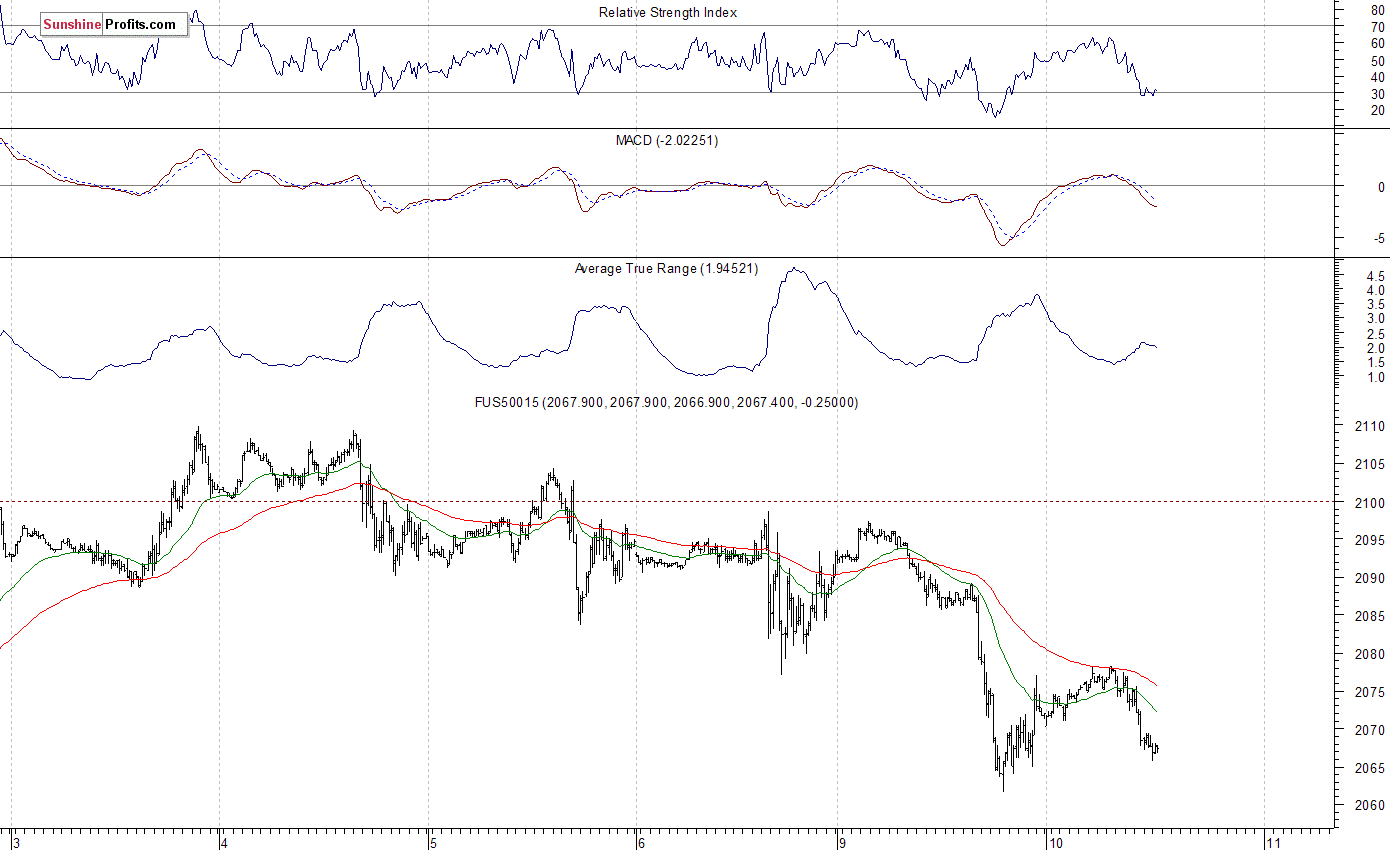Click the 2095 price axis label
This screenshot has width=1390, height=850.
click(1371, 540)
